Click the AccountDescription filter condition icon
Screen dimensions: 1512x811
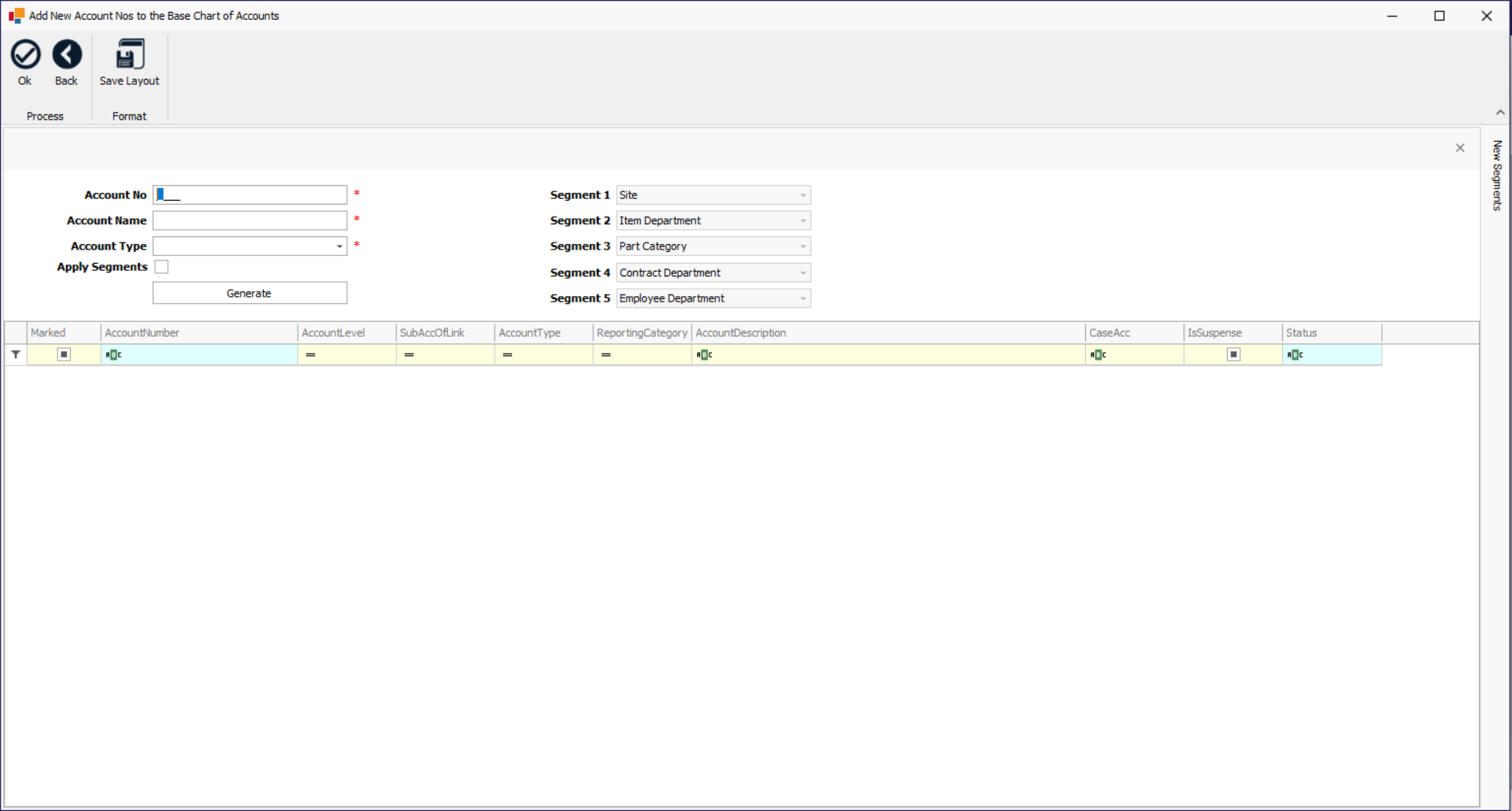click(x=704, y=355)
